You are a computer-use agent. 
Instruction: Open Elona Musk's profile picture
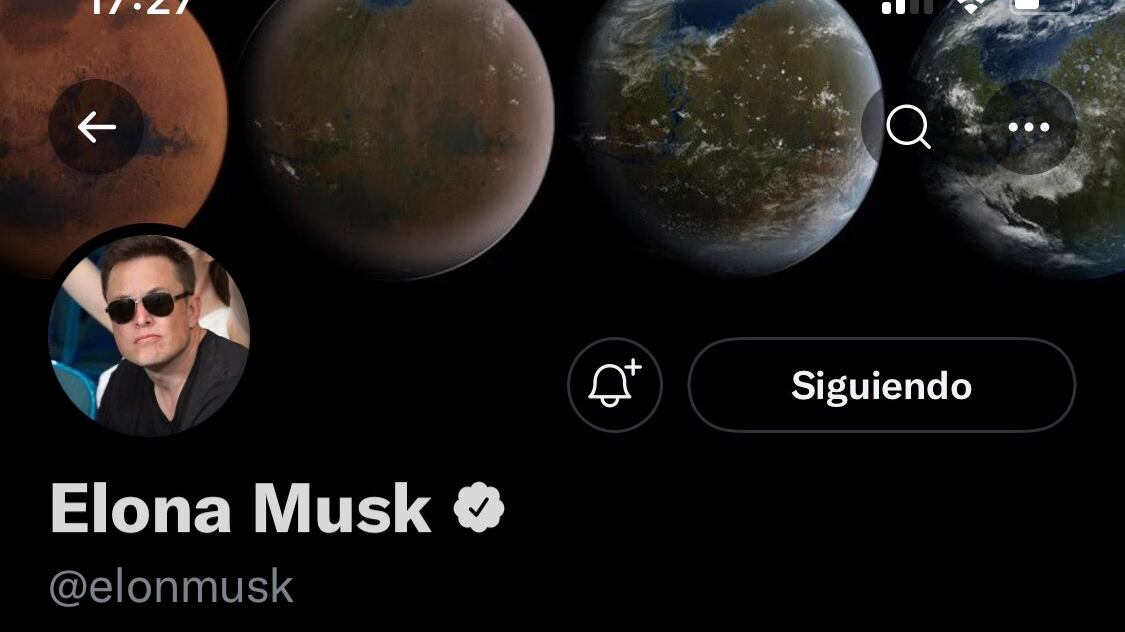click(149, 335)
